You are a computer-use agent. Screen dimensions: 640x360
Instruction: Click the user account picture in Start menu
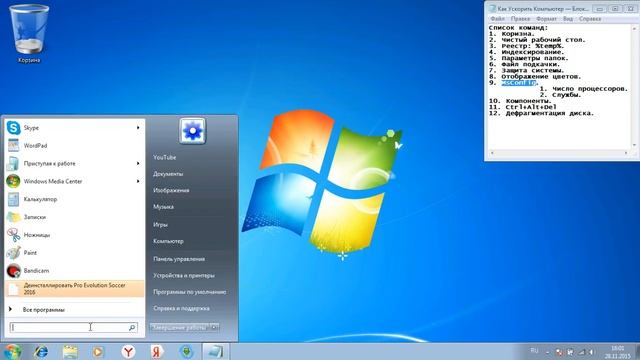pyautogui.click(x=192, y=131)
